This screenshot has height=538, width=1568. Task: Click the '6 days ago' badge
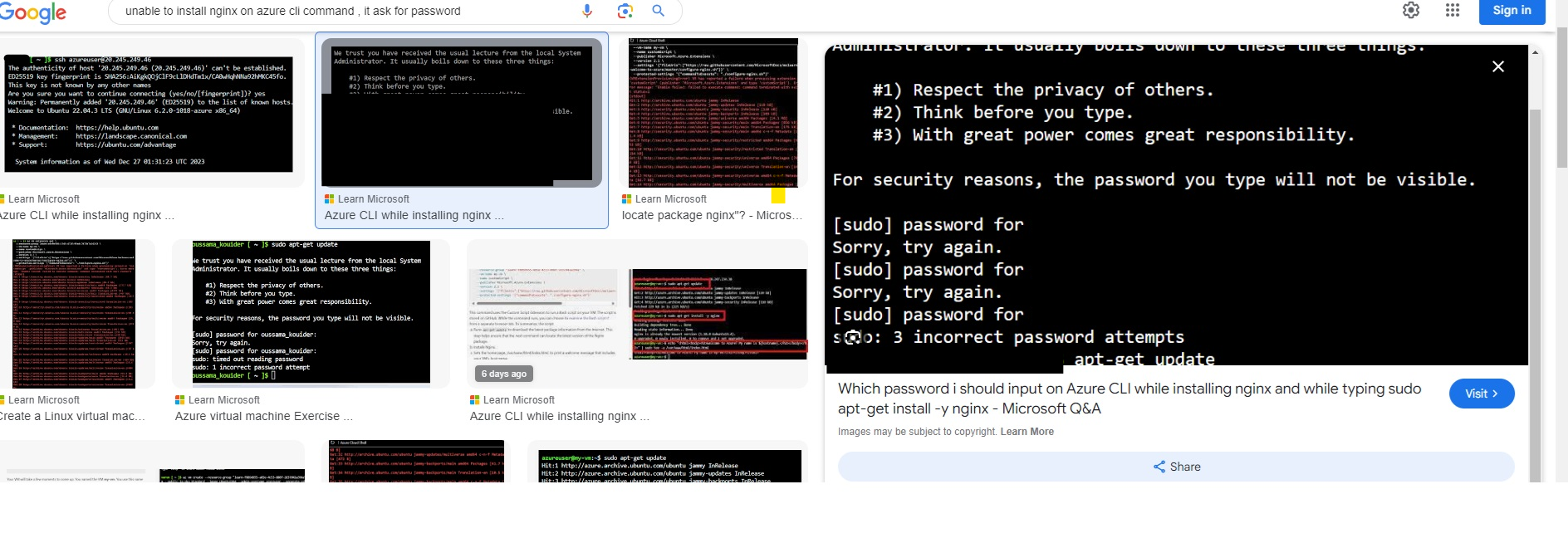[504, 374]
